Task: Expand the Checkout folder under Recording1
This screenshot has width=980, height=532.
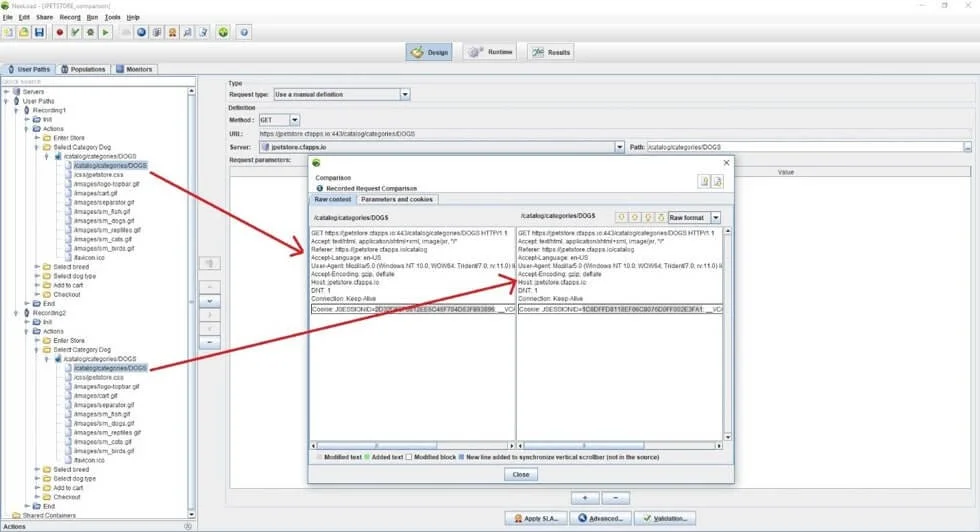Action: [x=37, y=294]
